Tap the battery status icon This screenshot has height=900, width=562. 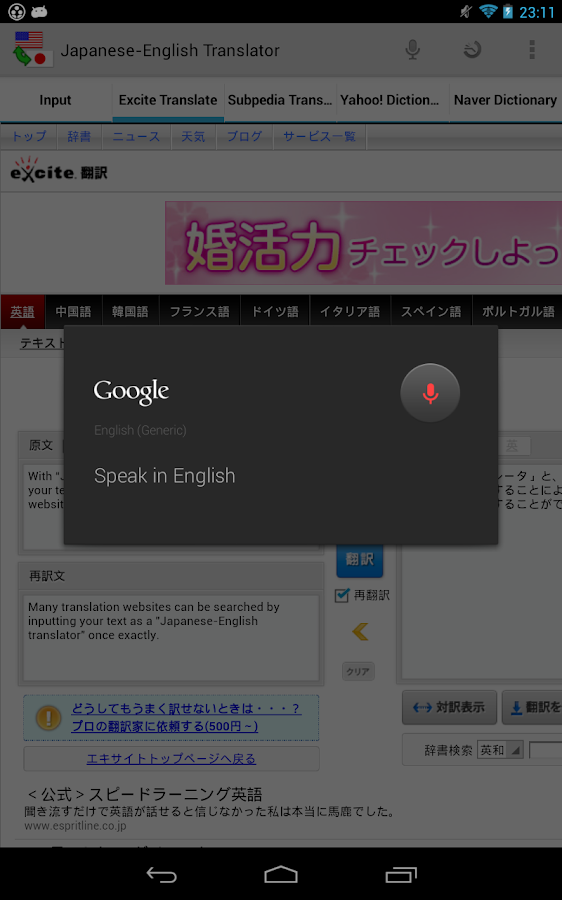(507, 11)
